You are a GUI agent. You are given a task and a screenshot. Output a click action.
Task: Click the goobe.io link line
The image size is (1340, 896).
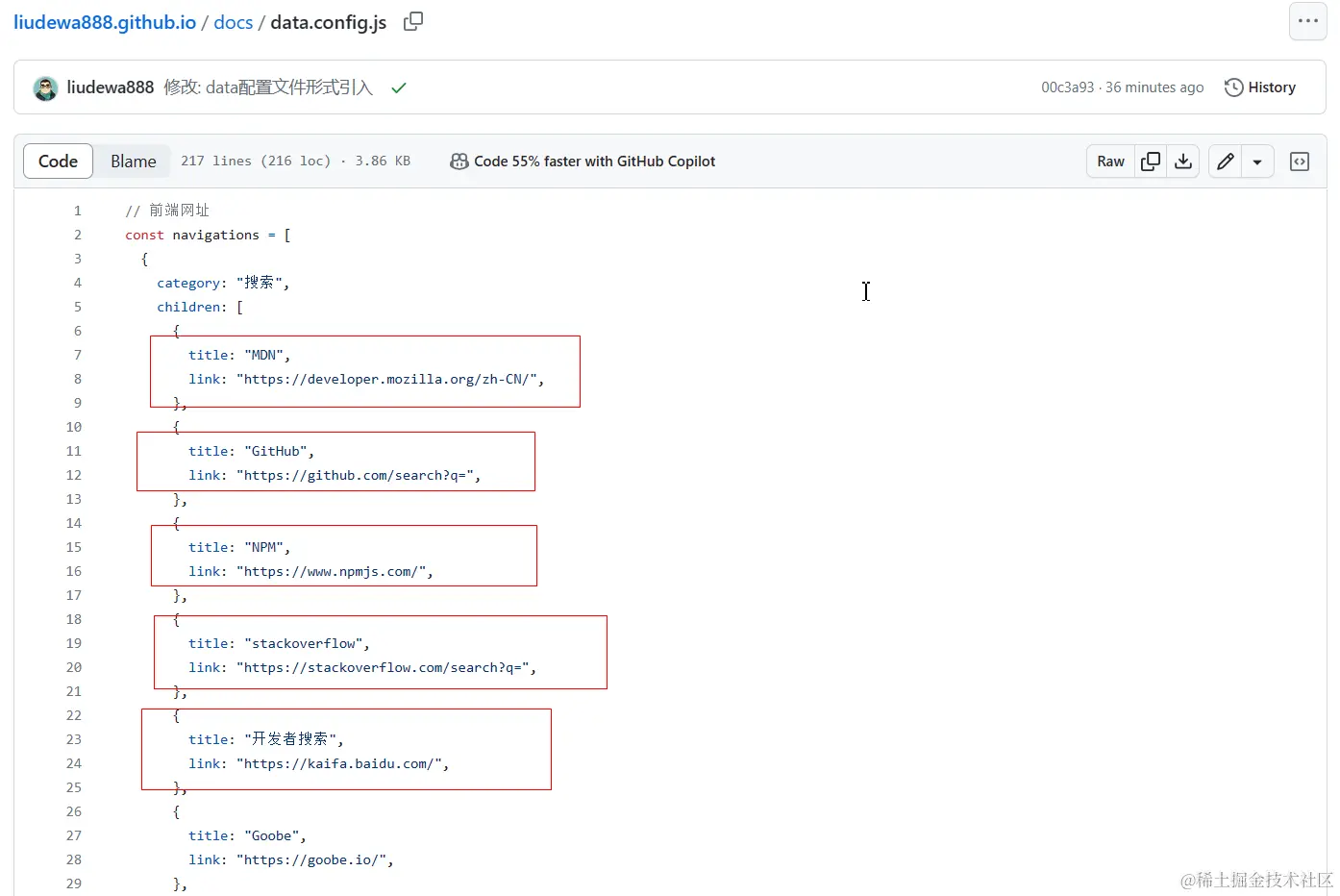coord(291,859)
